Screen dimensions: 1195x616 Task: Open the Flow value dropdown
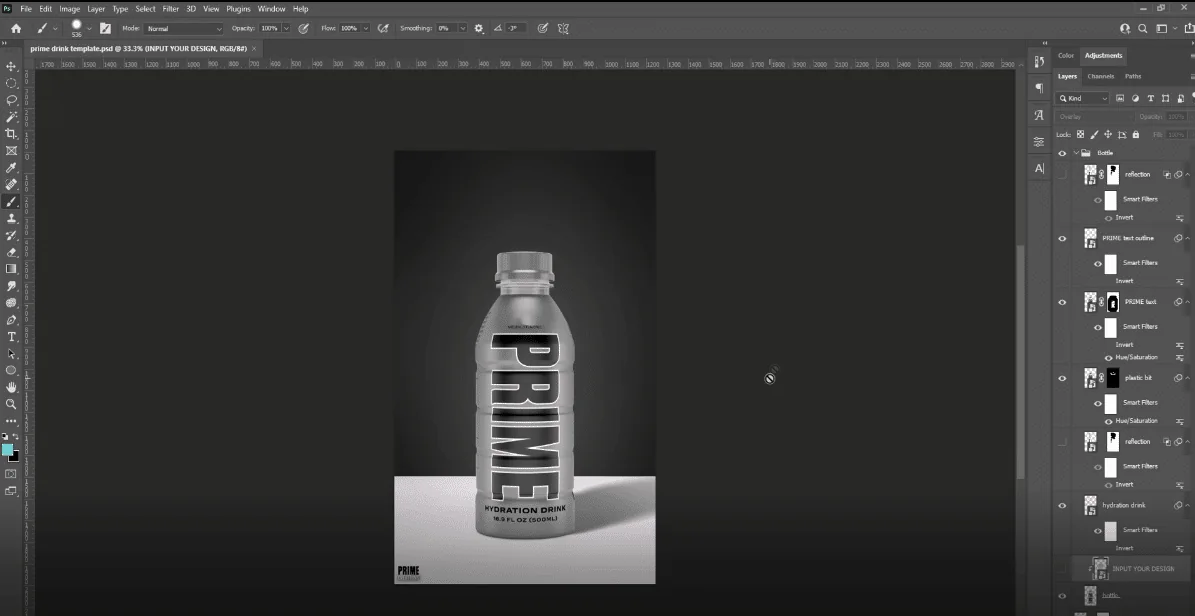(x=366, y=28)
